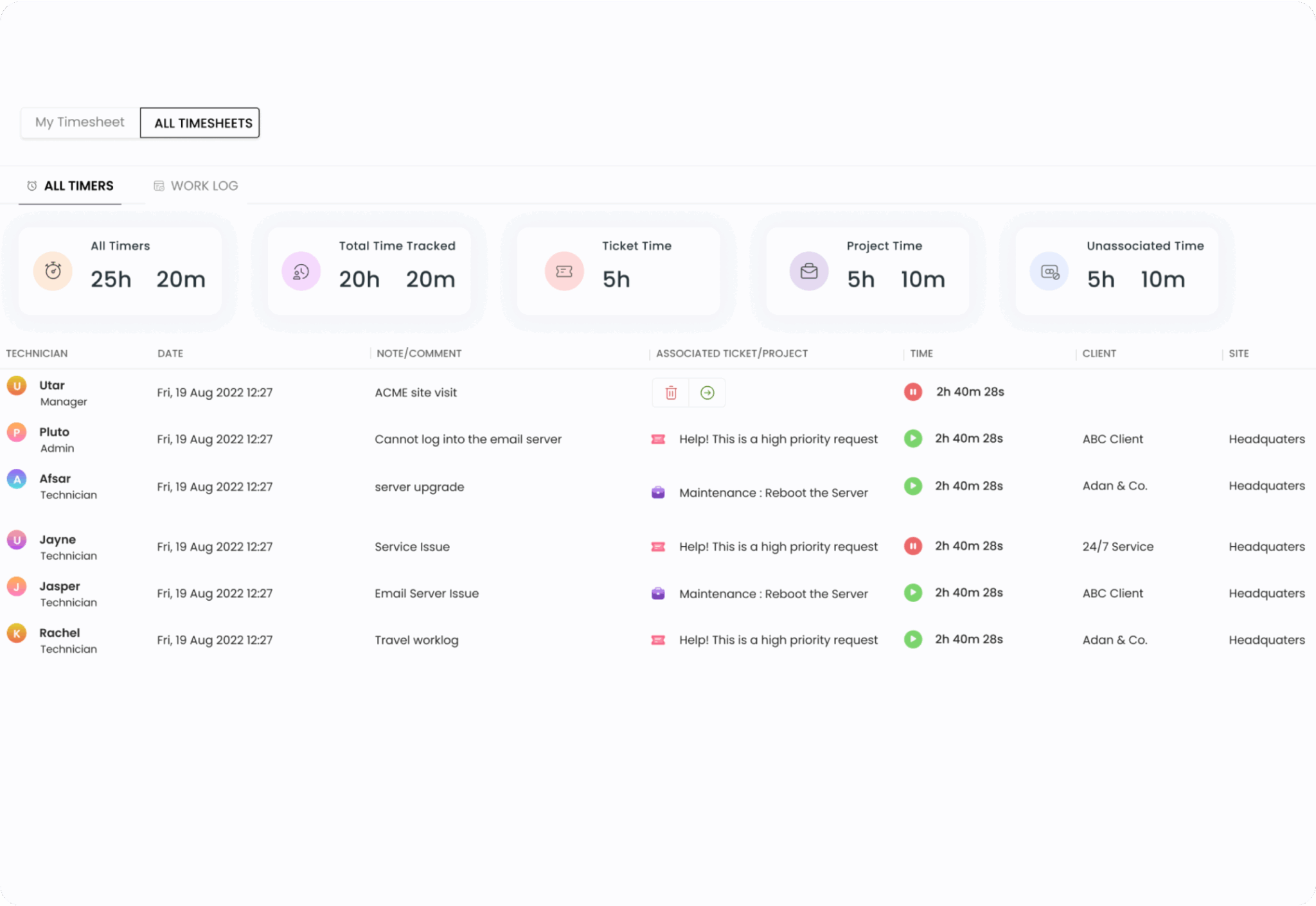
Task: Start Jasper's Email Server Issue timer
Action: 912,592
